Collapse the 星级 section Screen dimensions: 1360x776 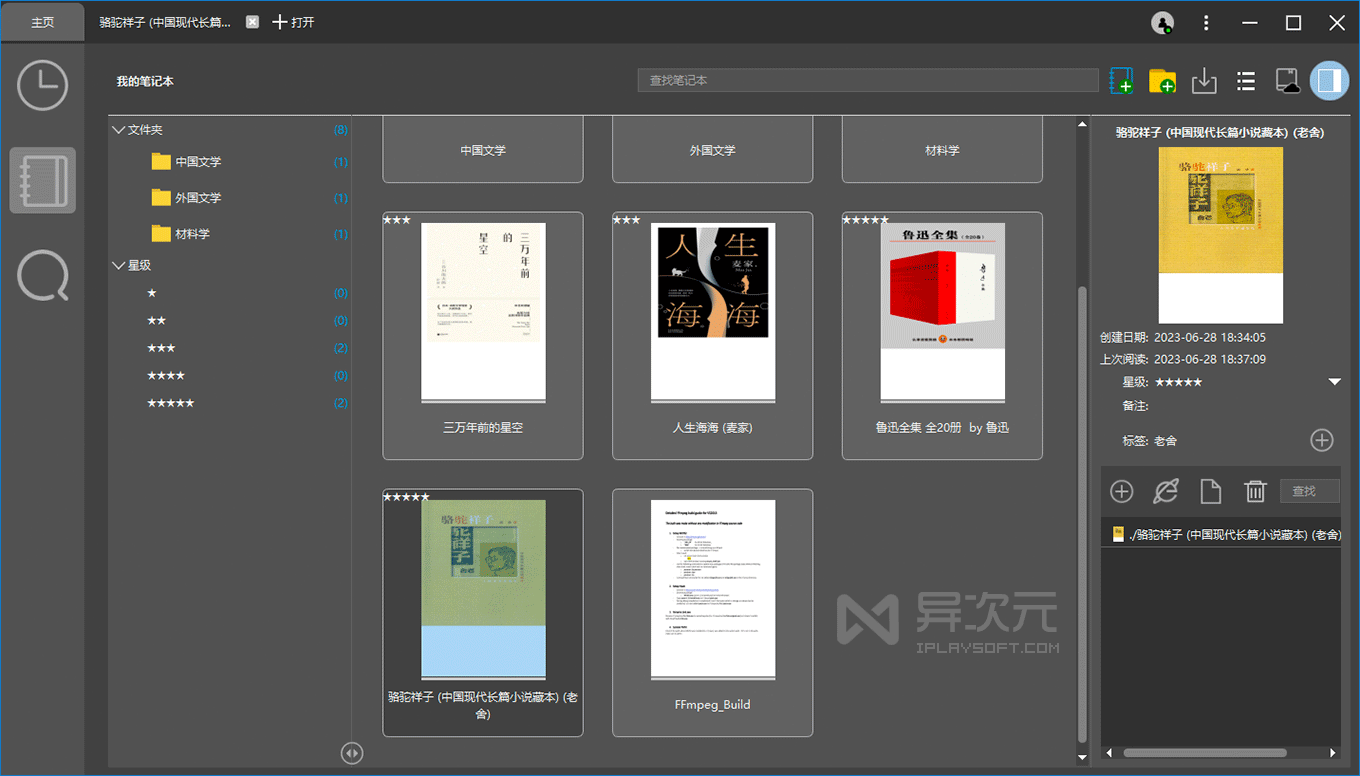[118, 265]
